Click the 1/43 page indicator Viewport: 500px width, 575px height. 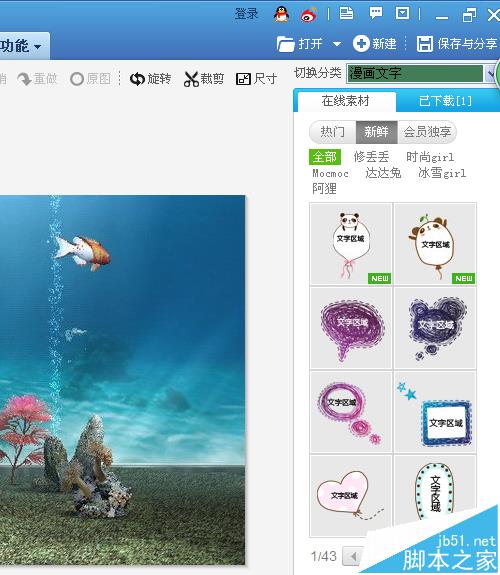324,556
